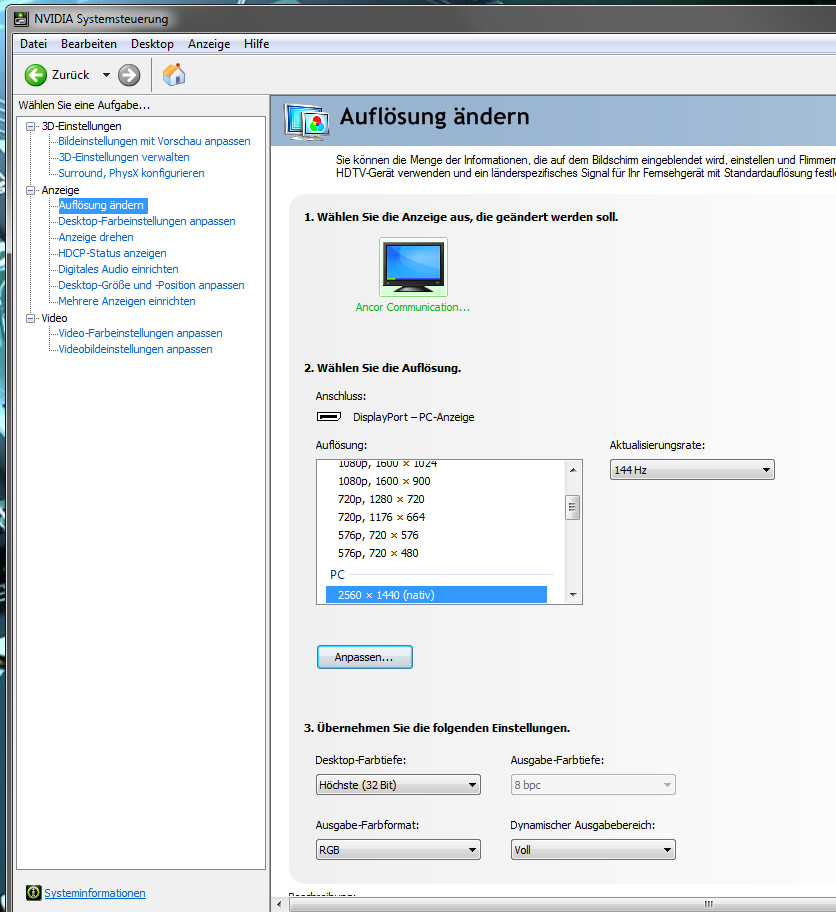Open the Zurück history dropdown arrow
Viewport: 836px width, 912px height.
click(x=106, y=75)
